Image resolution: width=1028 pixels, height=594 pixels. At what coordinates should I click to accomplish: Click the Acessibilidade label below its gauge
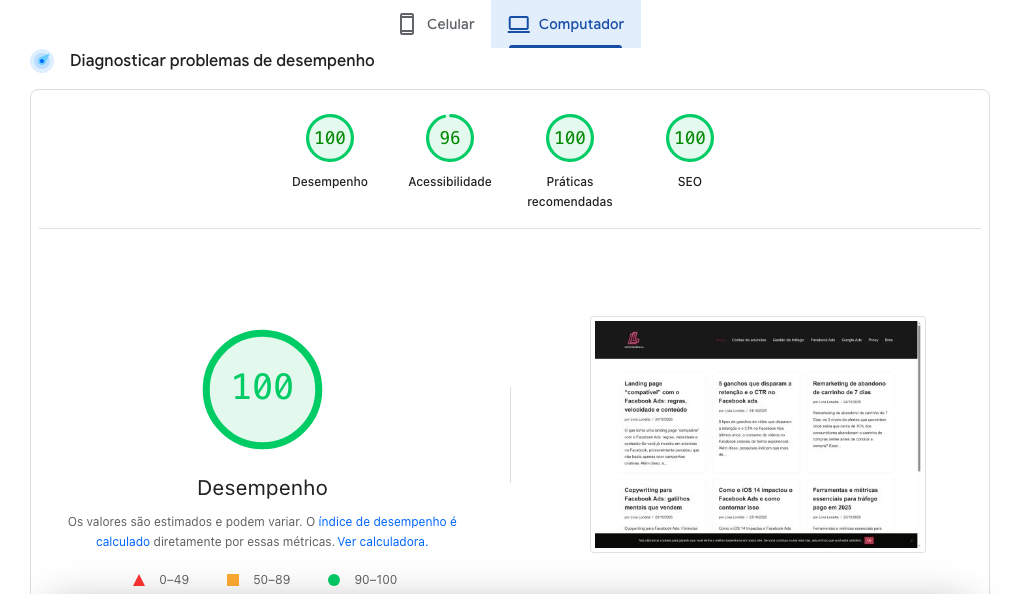tap(450, 181)
